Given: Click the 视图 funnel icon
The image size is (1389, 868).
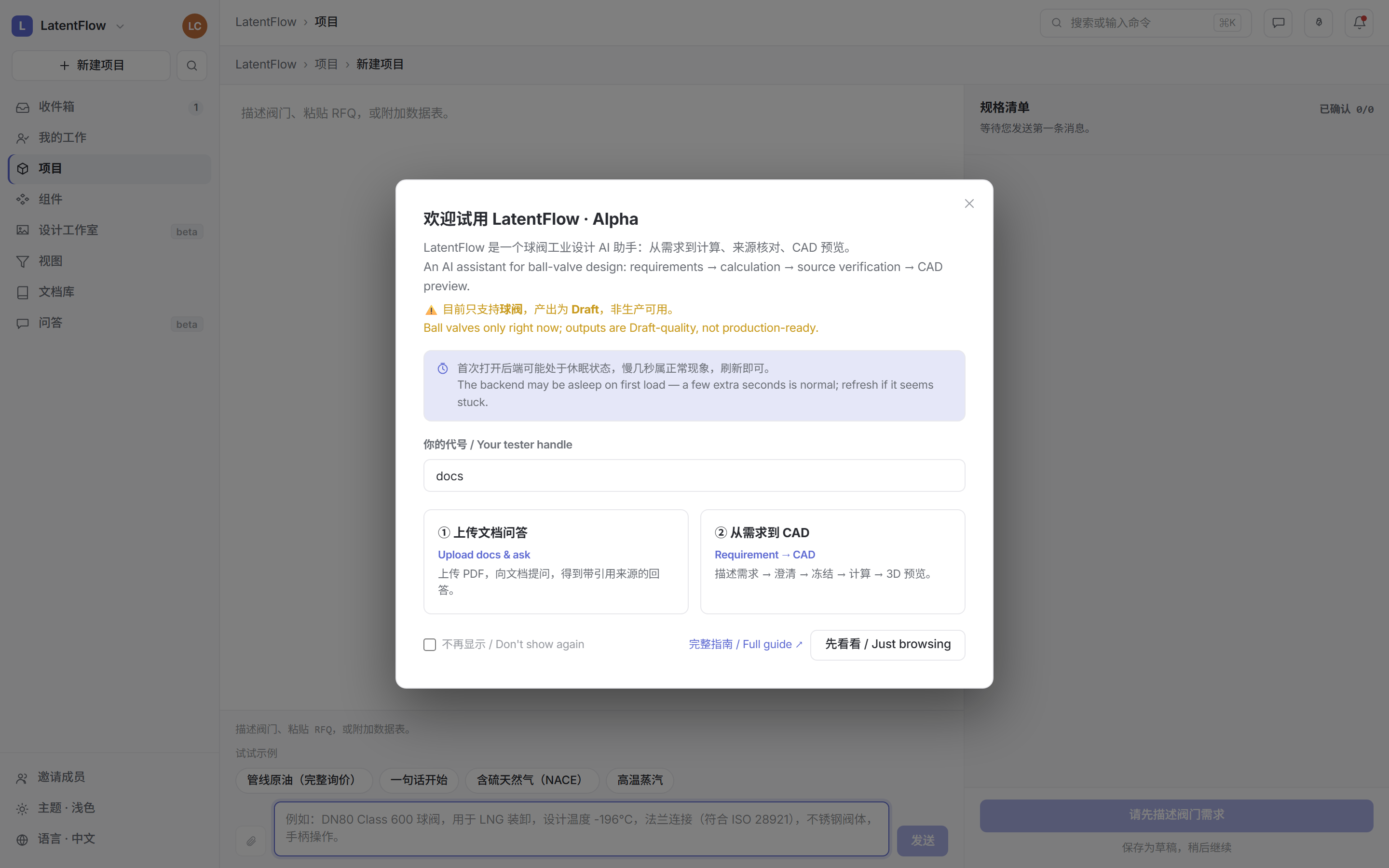Looking at the screenshot, I should click(x=22, y=262).
